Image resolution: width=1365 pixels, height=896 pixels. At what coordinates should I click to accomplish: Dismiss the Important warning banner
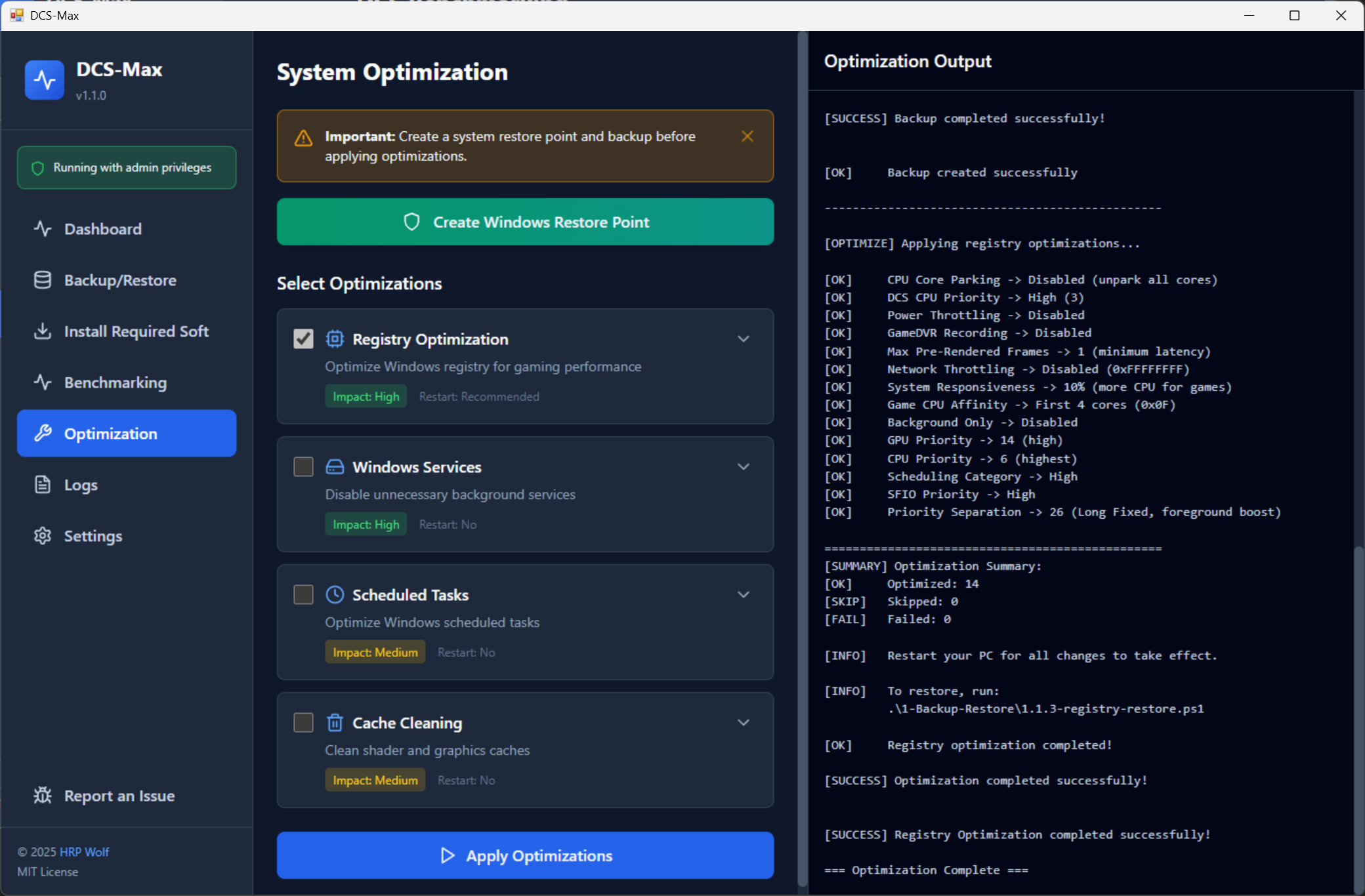747,136
